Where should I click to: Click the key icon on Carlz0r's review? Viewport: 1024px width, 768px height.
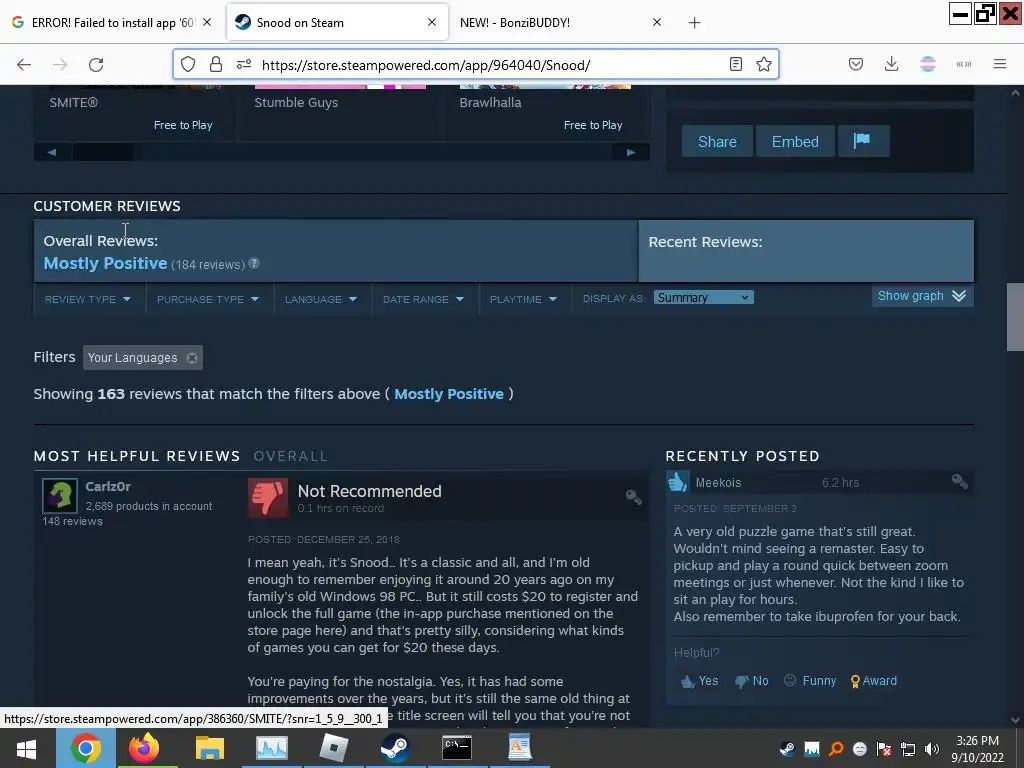(633, 497)
